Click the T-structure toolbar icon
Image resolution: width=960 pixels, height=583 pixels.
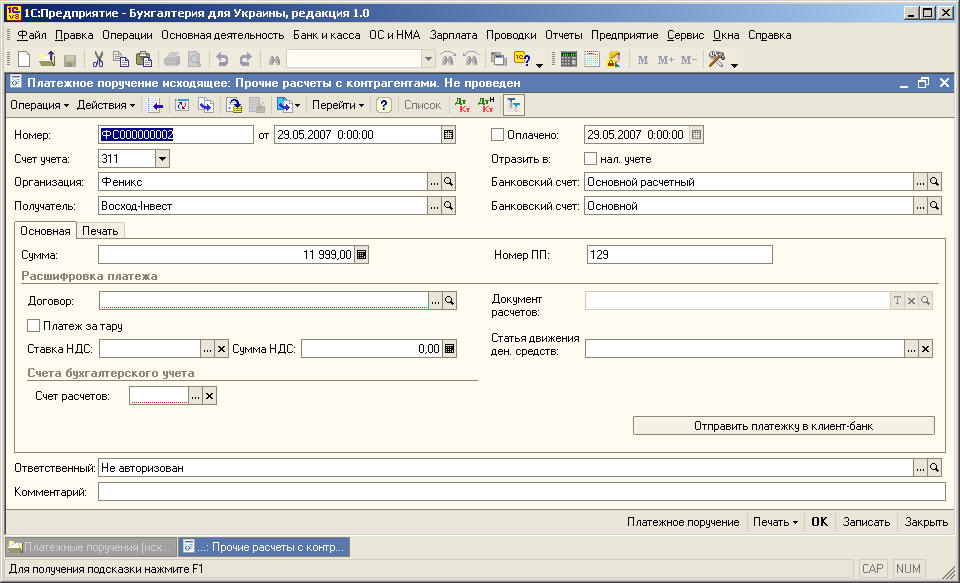[x=514, y=105]
